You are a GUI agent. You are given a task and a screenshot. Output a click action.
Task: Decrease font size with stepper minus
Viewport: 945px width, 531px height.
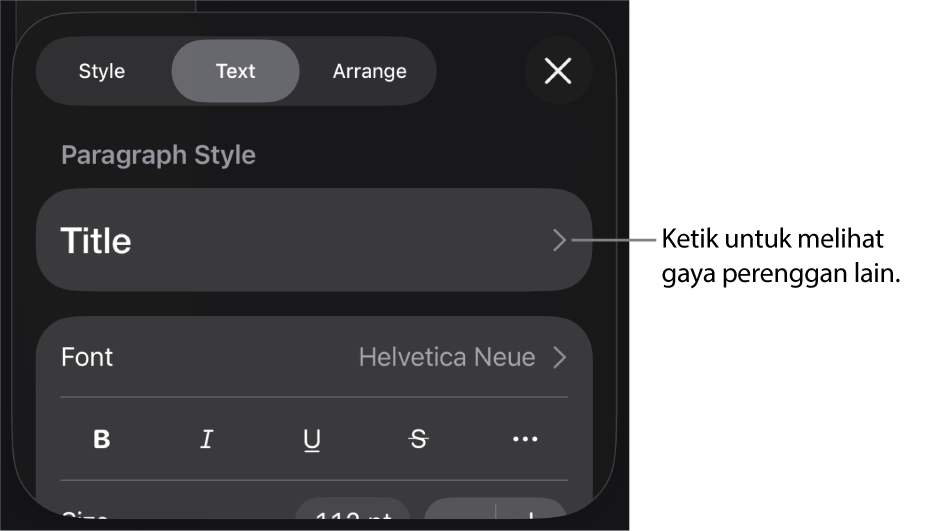click(x=460, y=511)
